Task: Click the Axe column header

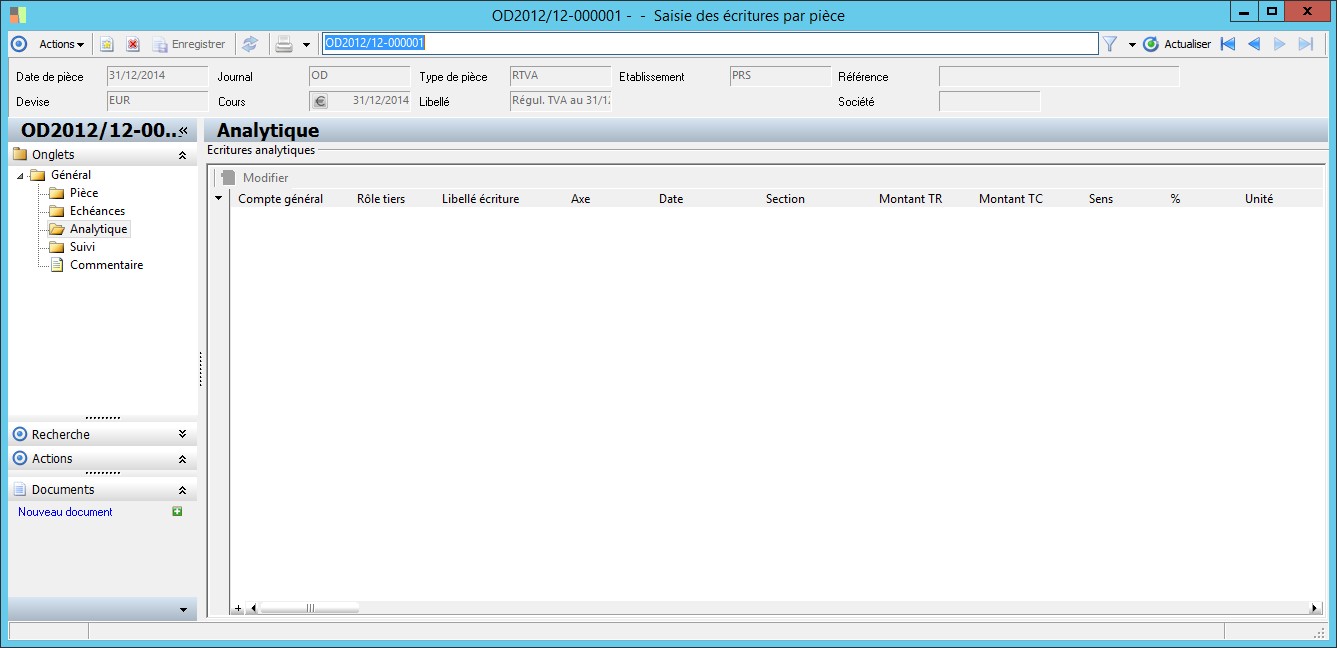Action: click(x=581, y=199)
